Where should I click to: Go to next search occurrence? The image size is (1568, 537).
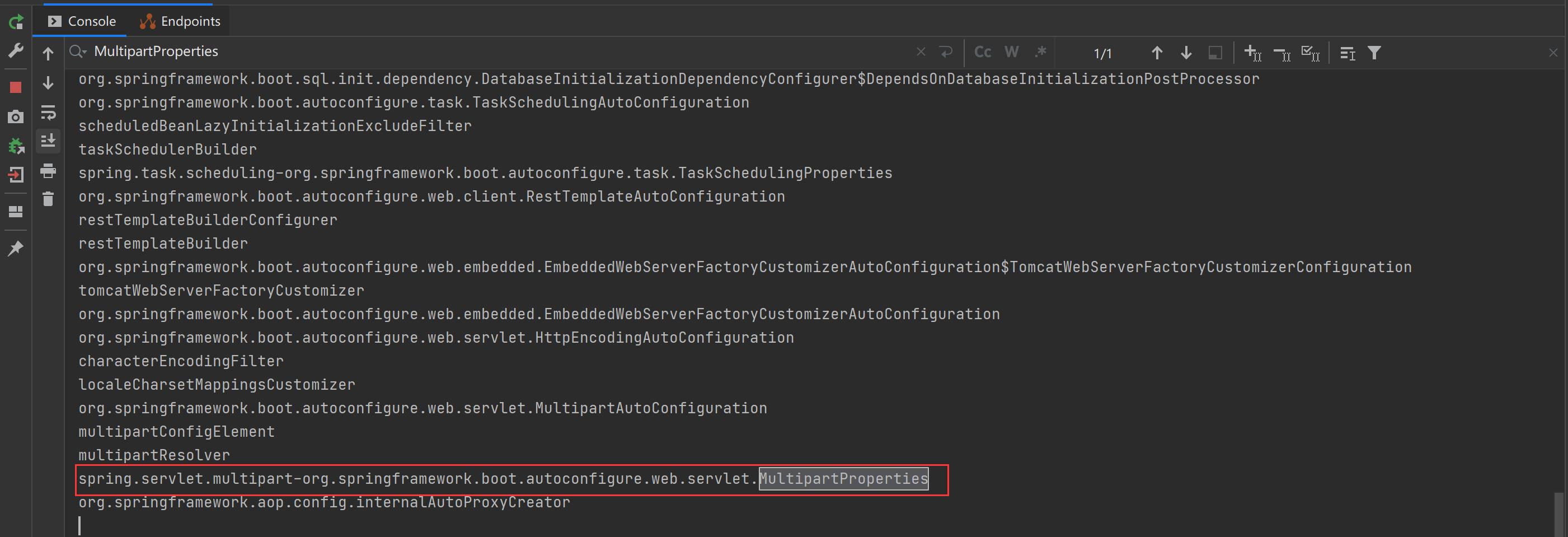click(1186, 53)
